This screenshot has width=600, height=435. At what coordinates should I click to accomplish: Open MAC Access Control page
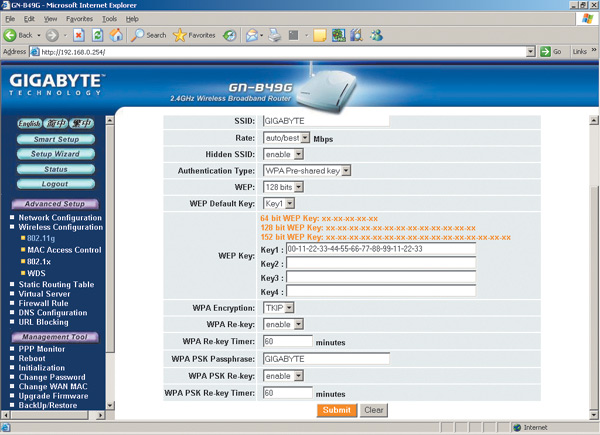tap(64, 250)
